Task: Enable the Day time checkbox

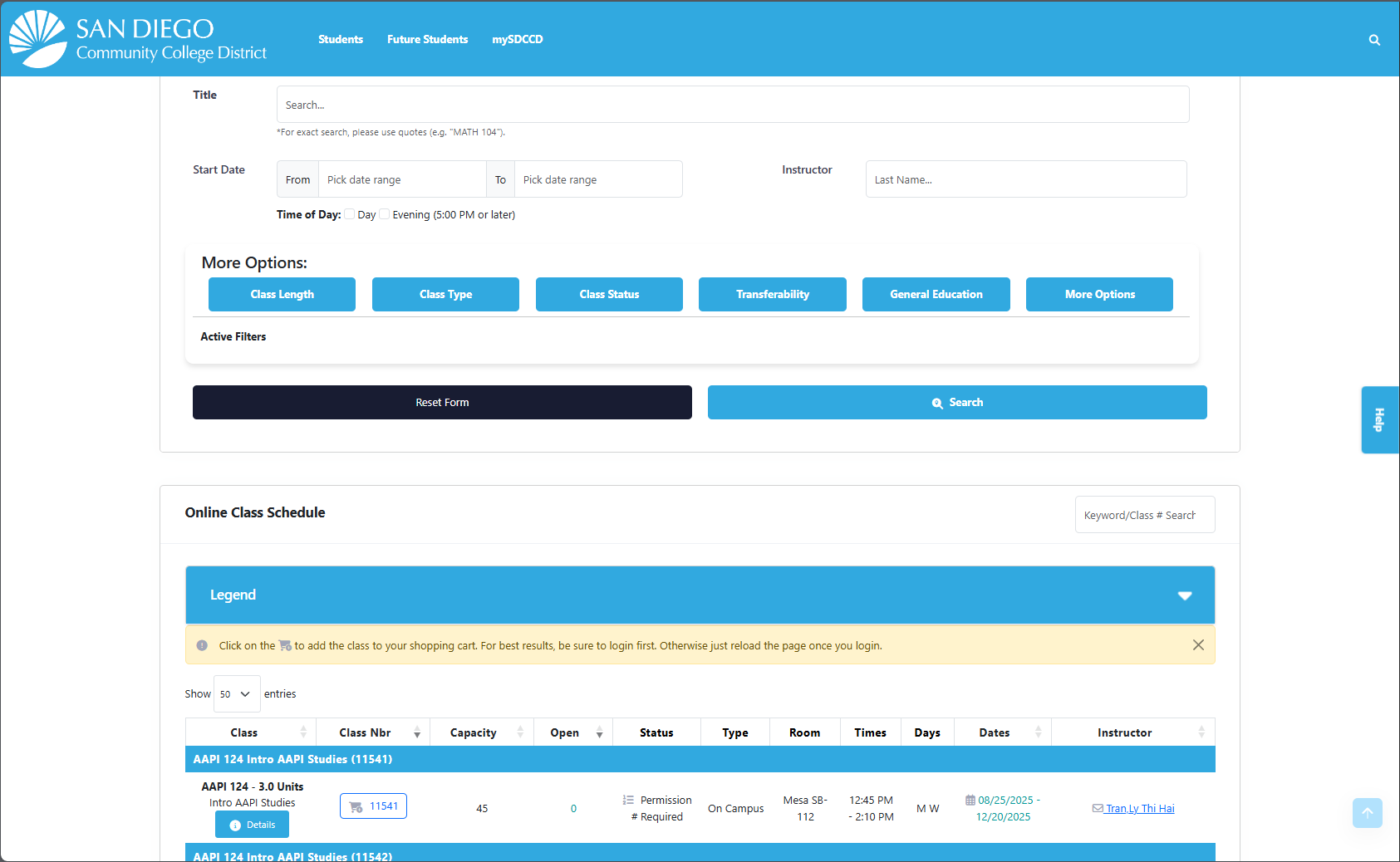Action: pos(350,214)
